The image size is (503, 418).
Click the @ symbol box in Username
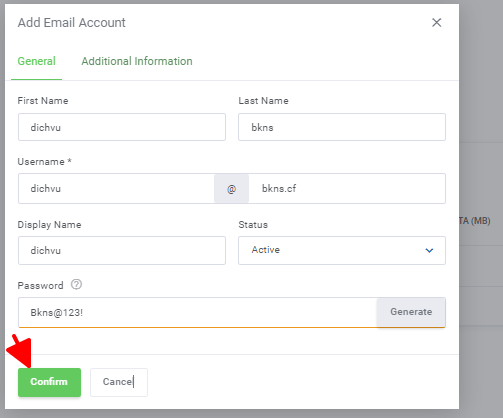231,189
